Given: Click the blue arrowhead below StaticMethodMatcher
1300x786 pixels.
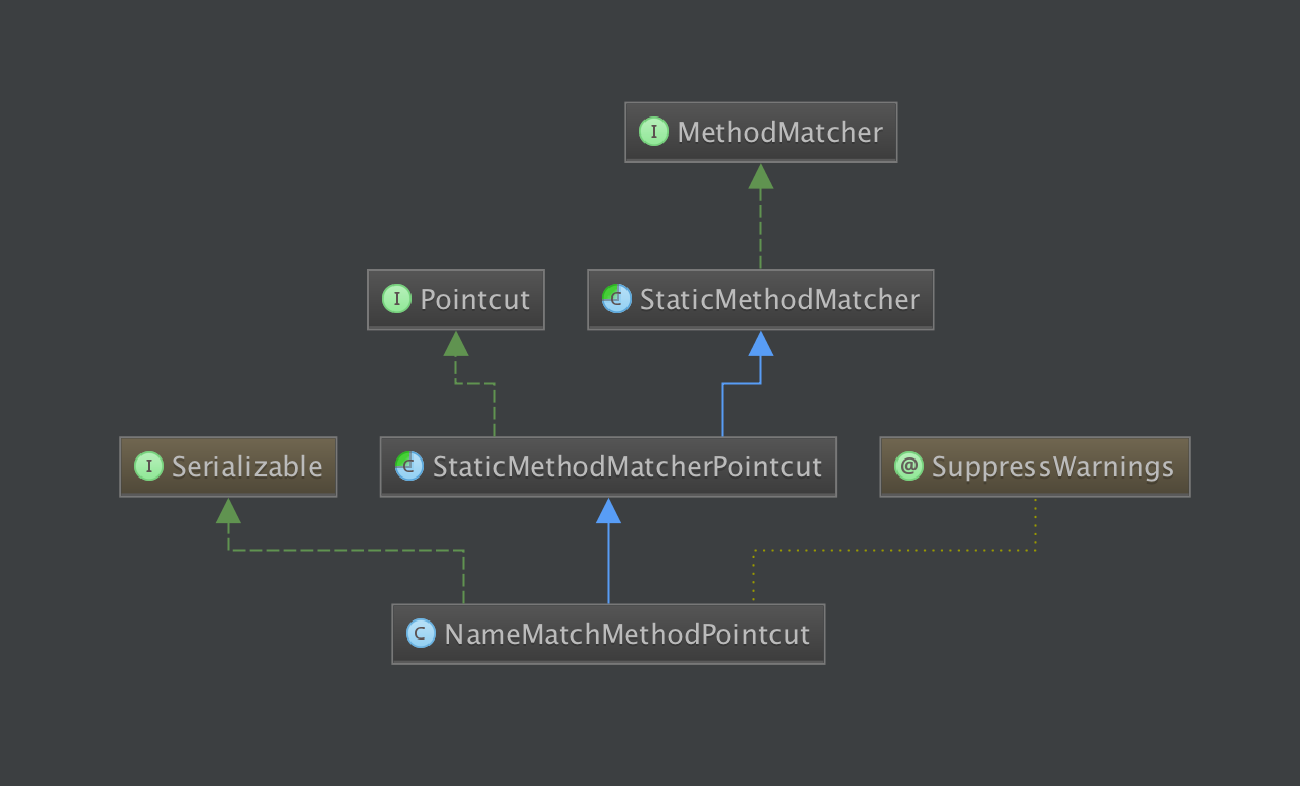Looking at the screenshot, I should tap(761, 344).
